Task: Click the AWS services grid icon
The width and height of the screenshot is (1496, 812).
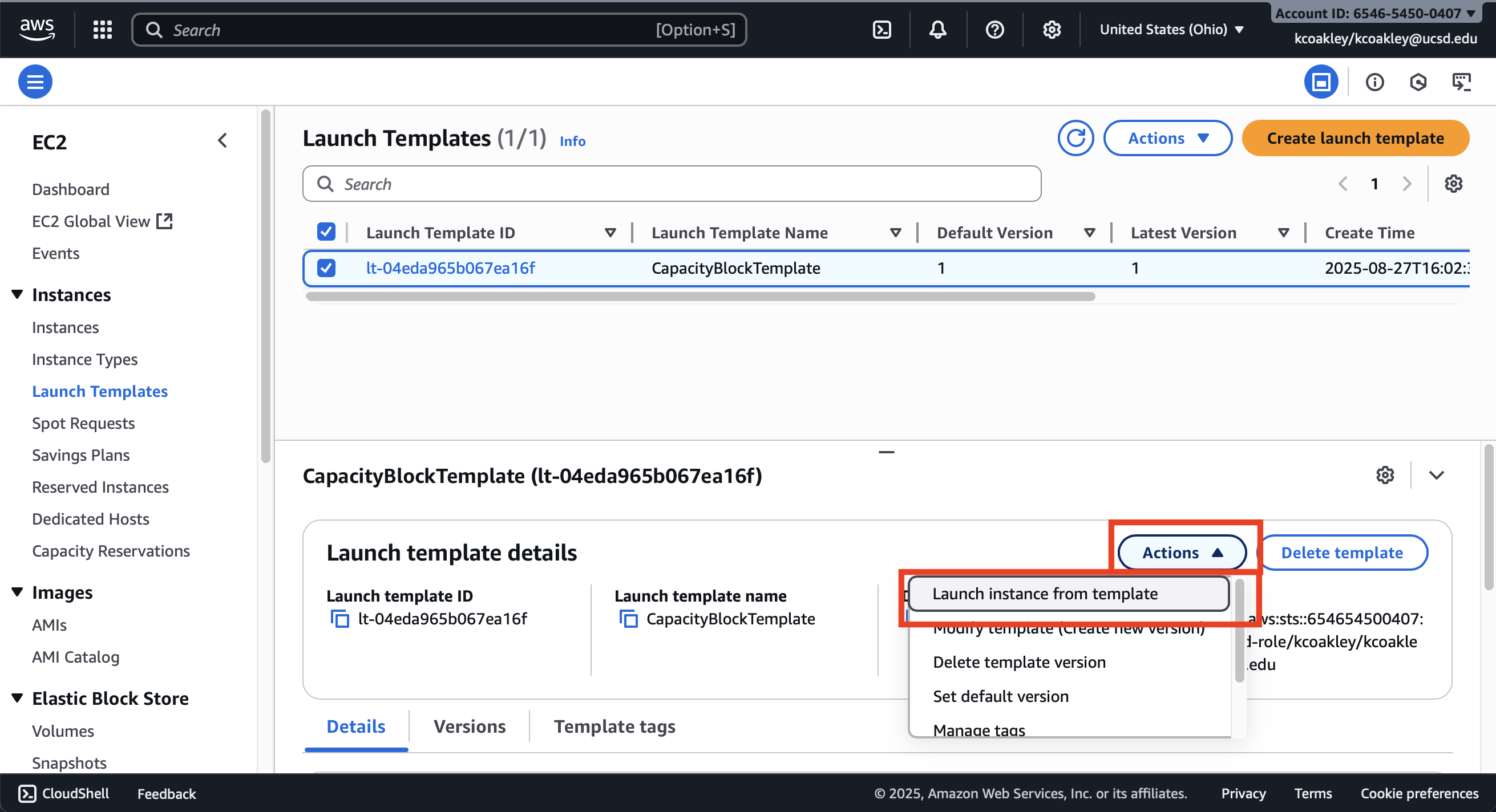Action: coord(103,30)
